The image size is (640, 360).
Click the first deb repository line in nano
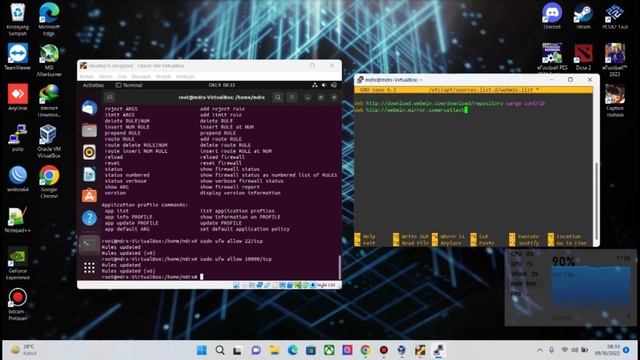coord(449,103)
